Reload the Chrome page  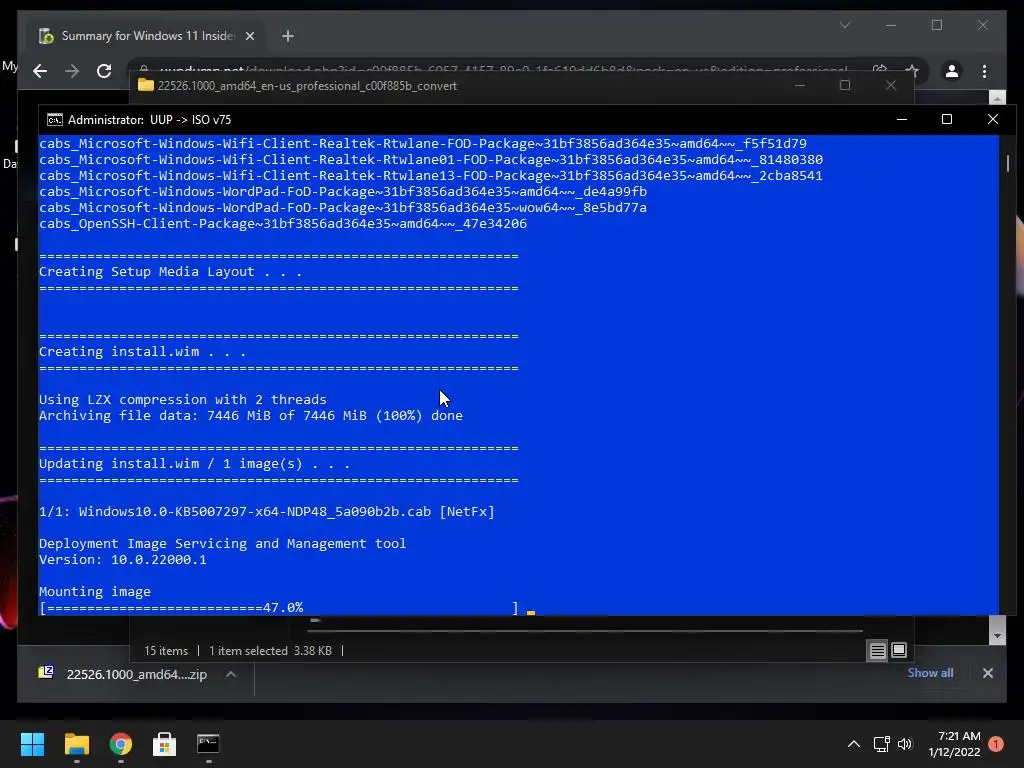[104, 71]
